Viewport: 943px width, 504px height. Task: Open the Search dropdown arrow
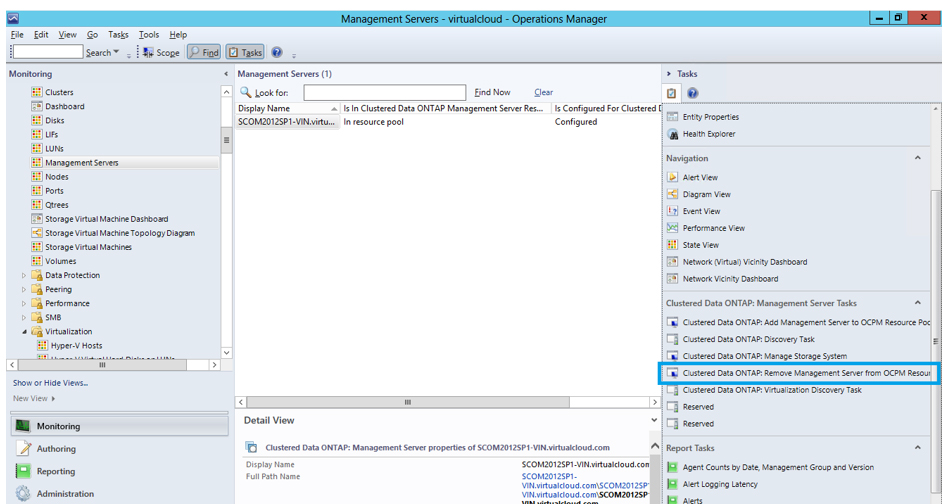click(117, 53)
